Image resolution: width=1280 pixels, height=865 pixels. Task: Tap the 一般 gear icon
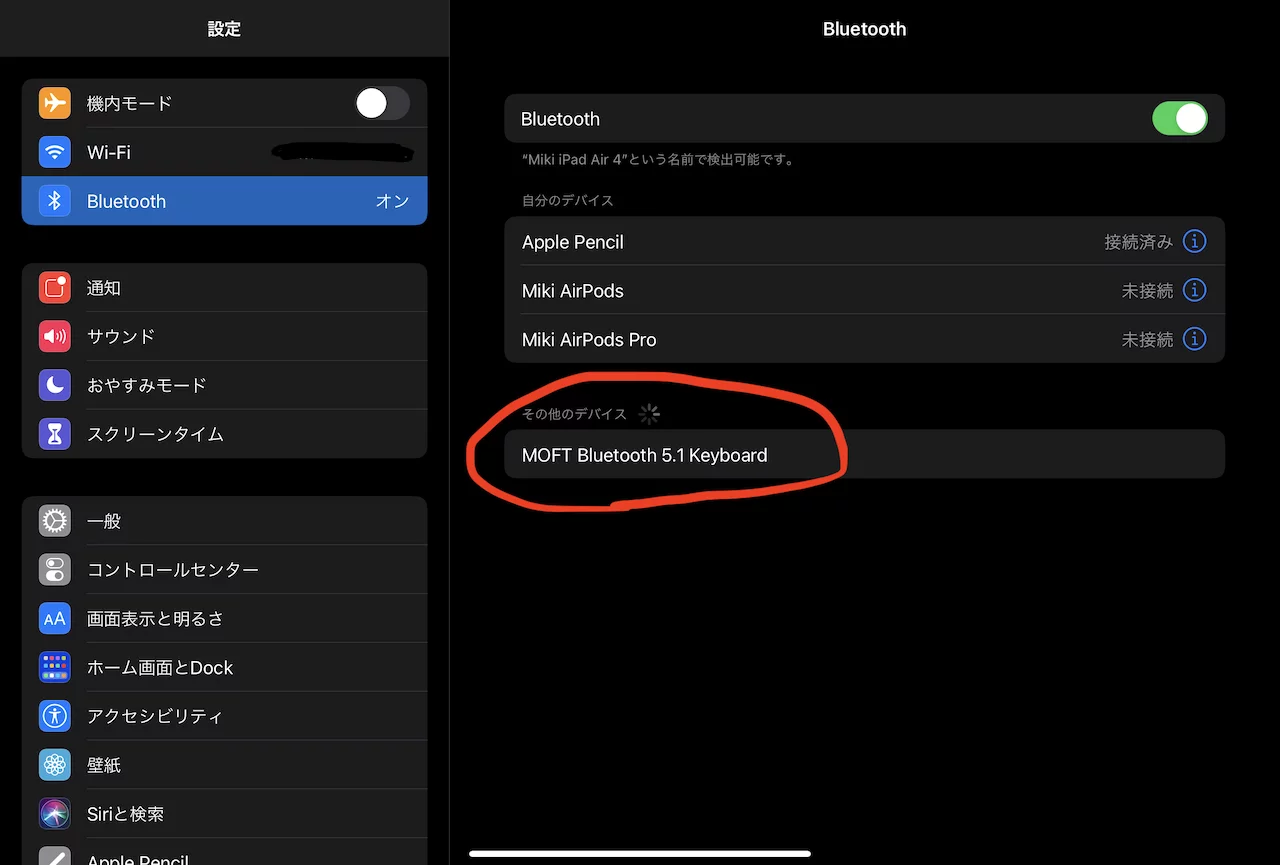click(x=55, y=521)
